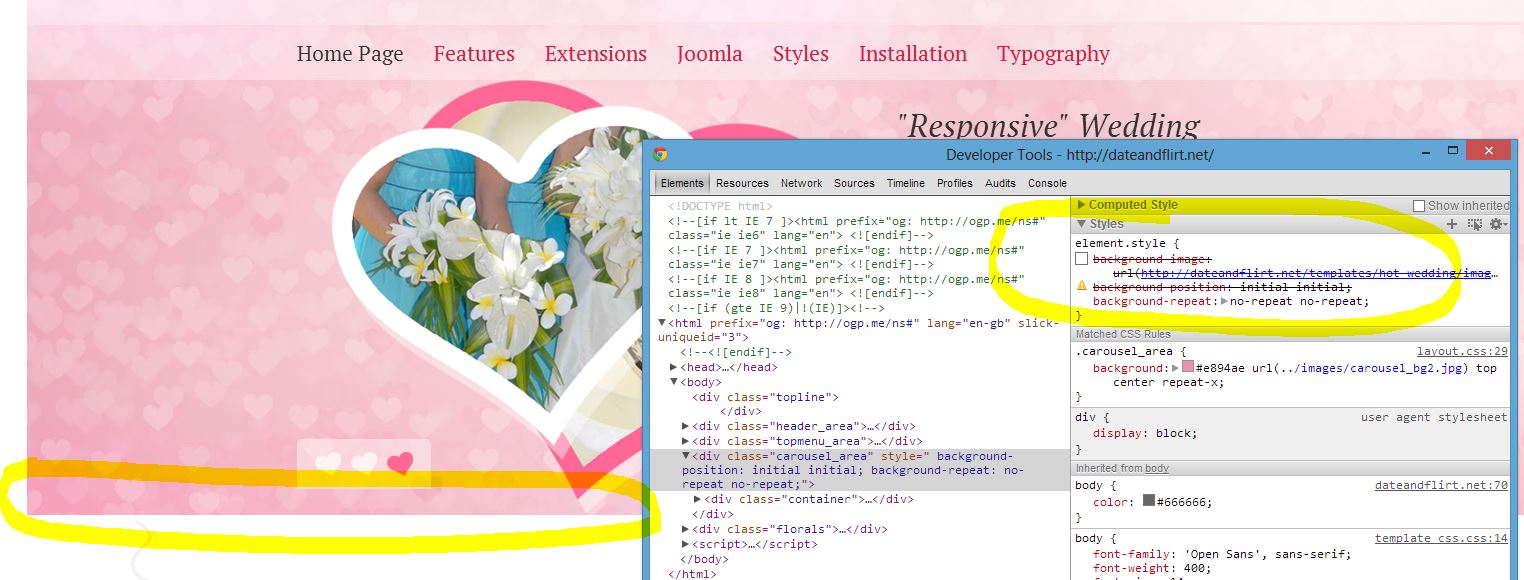Screen dimensions: 1524x580
Task: Expand the container div node
Action: point(698,499)
